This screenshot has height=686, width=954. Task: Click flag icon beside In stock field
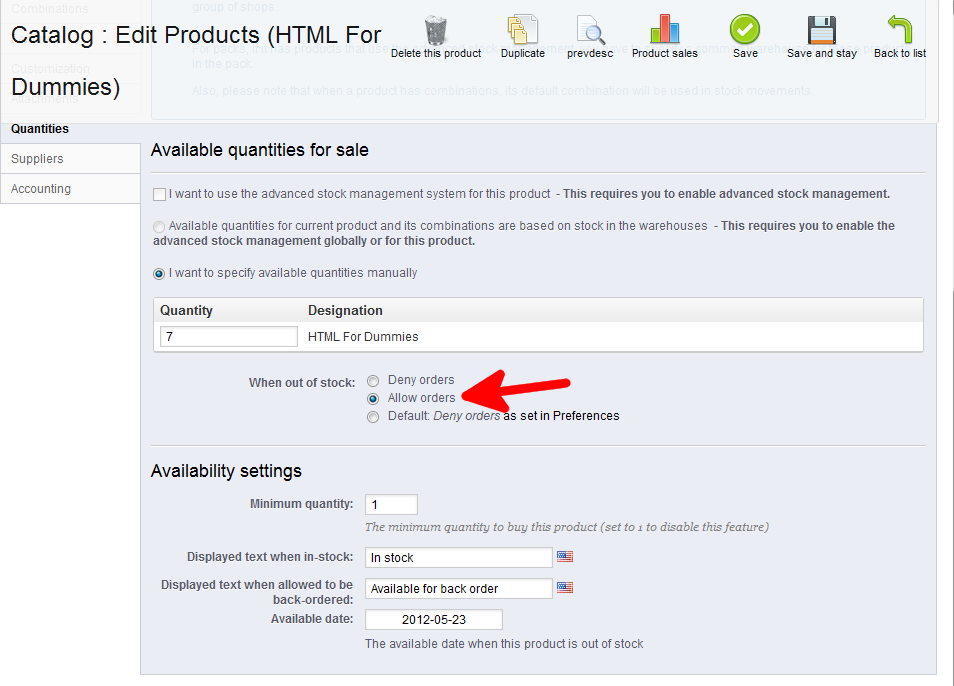(x=565, y=556)
